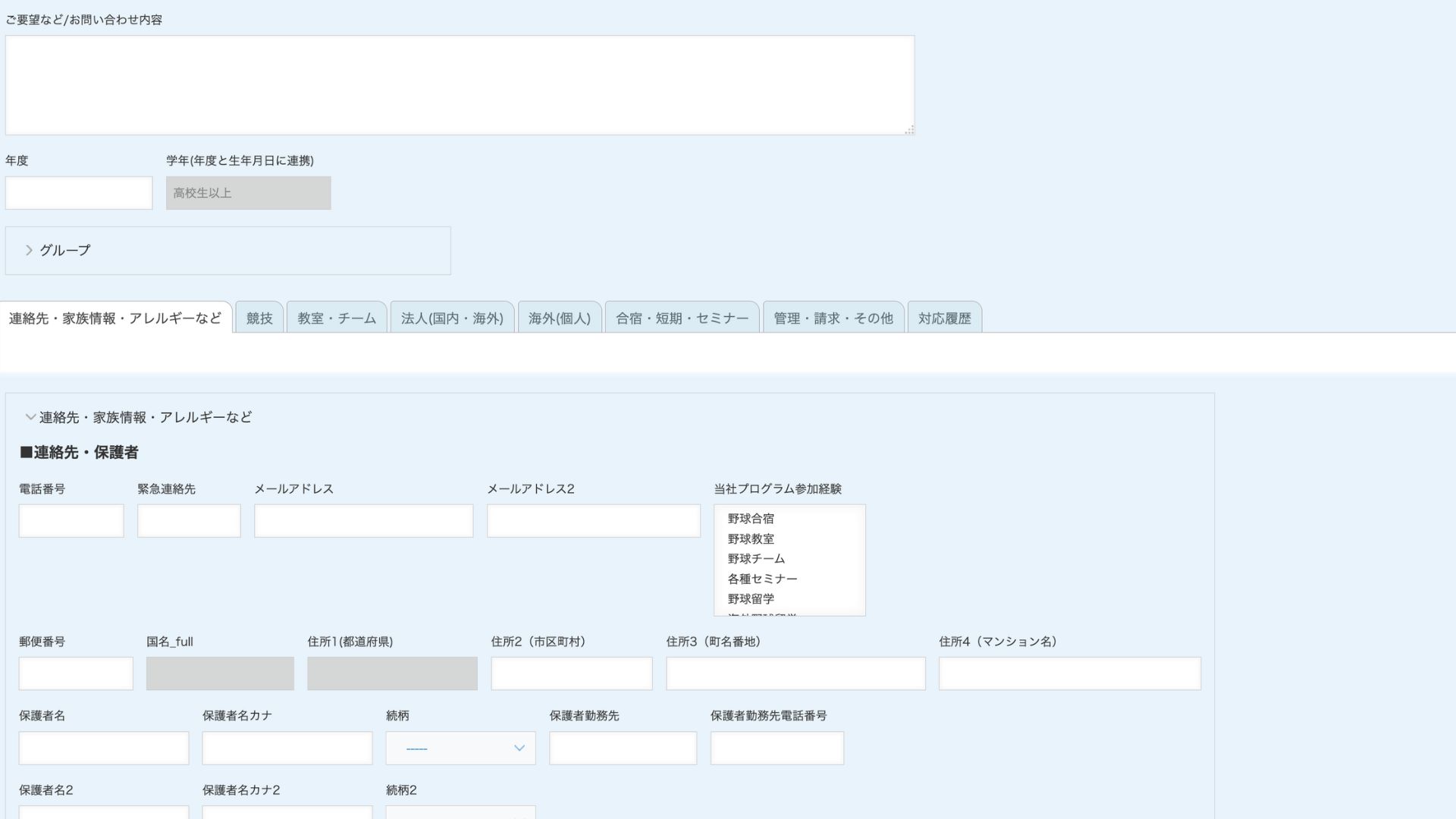Image resolution: width=1456 pixels, height=819 pixels.
Task: Select 野球合宿 in the program experience list
Action: [751, 519]
